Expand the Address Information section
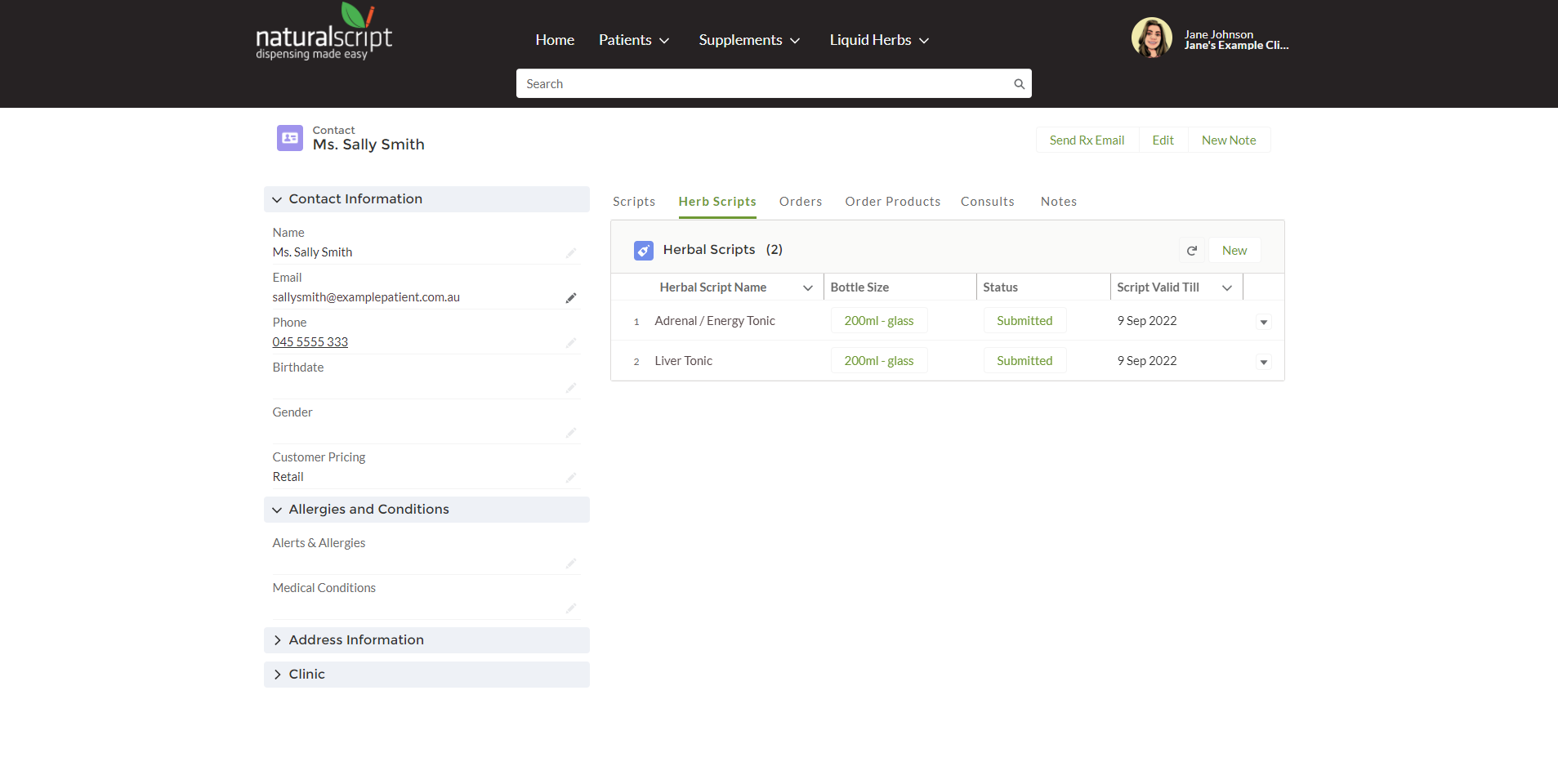The width and height of the screenshot is (1558, 784). 426,640
